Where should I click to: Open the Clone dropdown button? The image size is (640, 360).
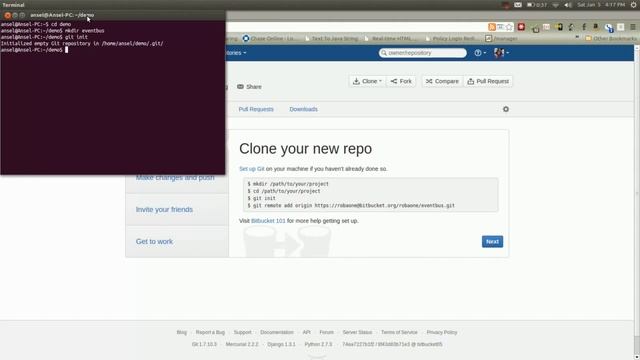(367, 81)
